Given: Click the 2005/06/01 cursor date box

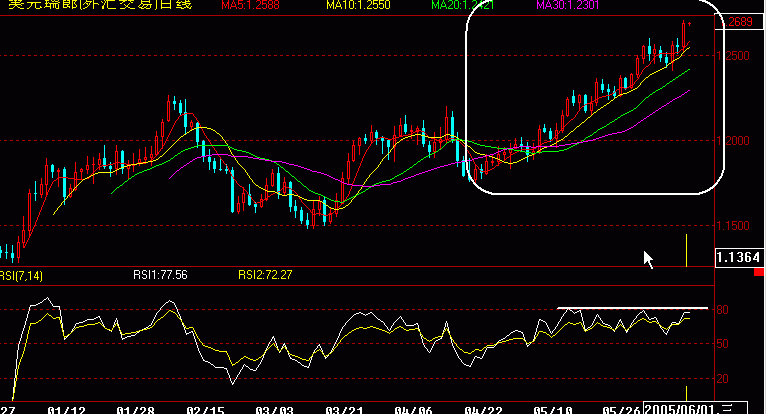Looking at the screenshot, I should 696,408.
